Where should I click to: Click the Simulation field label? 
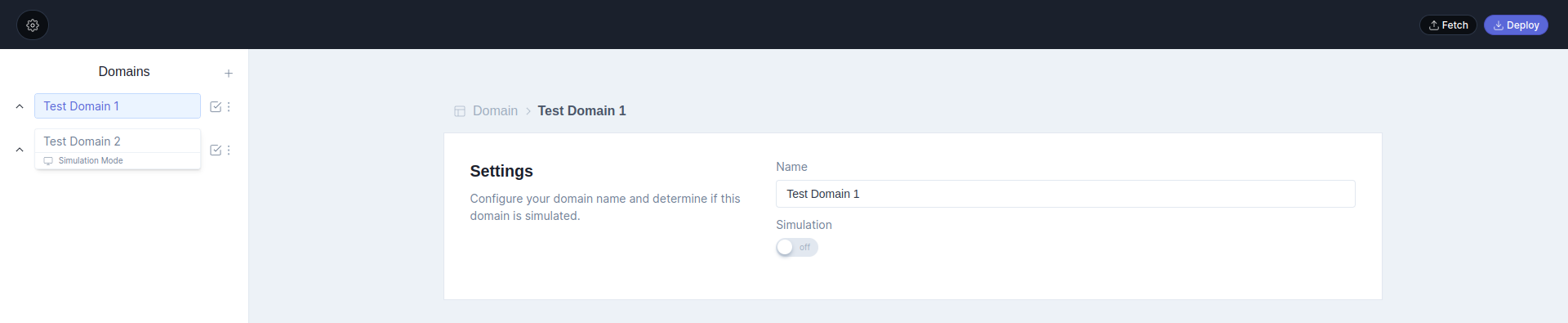coord(804,225)
